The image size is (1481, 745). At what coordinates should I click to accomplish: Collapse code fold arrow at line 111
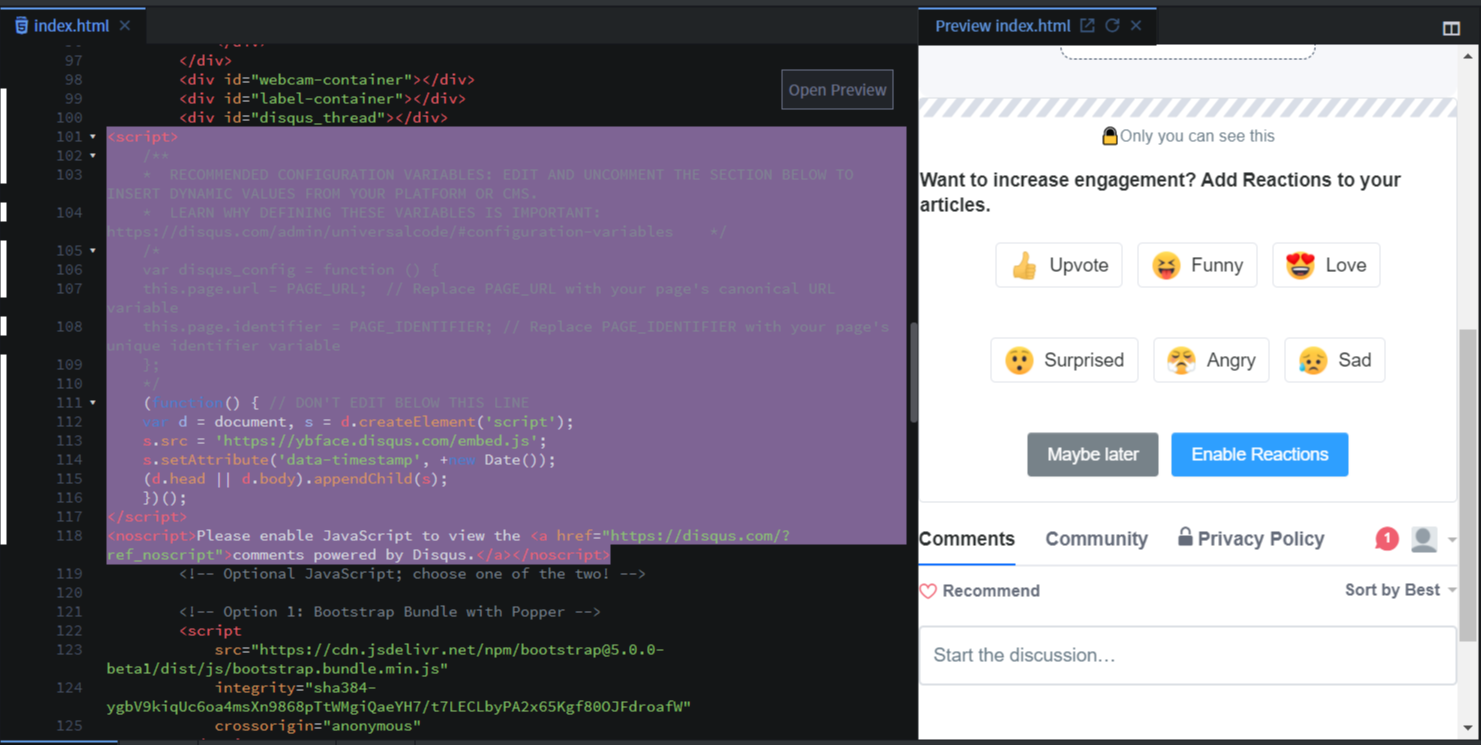coord(93,403)
